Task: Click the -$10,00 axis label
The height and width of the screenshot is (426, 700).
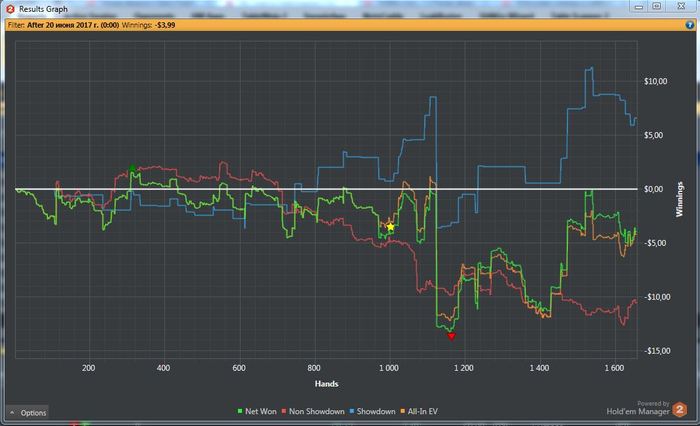Action: (657, 297)
